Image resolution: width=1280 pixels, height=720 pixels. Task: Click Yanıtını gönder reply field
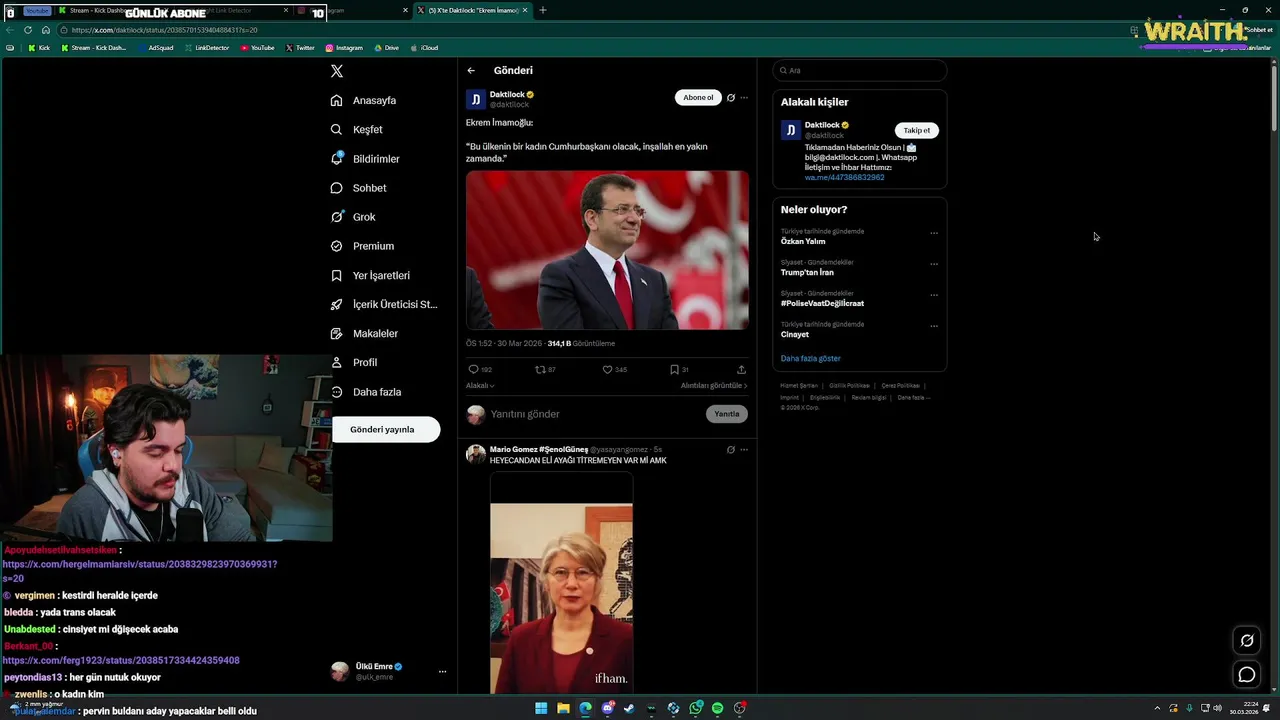[x=595, y=414]
